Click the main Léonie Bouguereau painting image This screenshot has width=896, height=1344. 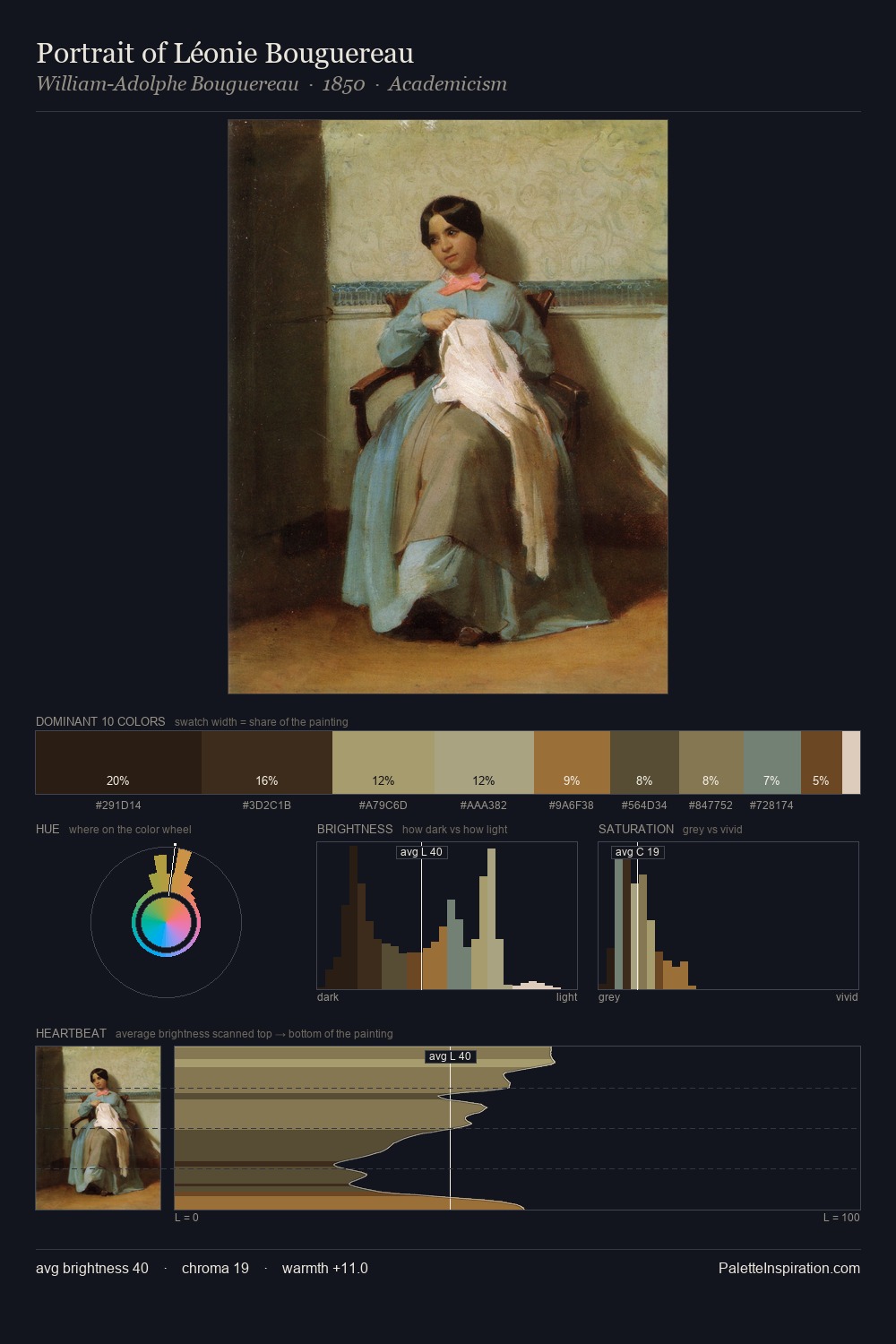point(448,407)
